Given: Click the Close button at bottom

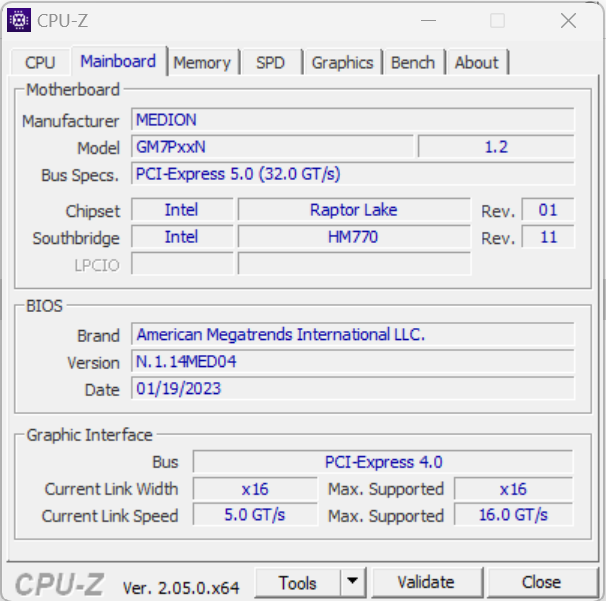Looking at the screenshot, I should coord(541,582).
